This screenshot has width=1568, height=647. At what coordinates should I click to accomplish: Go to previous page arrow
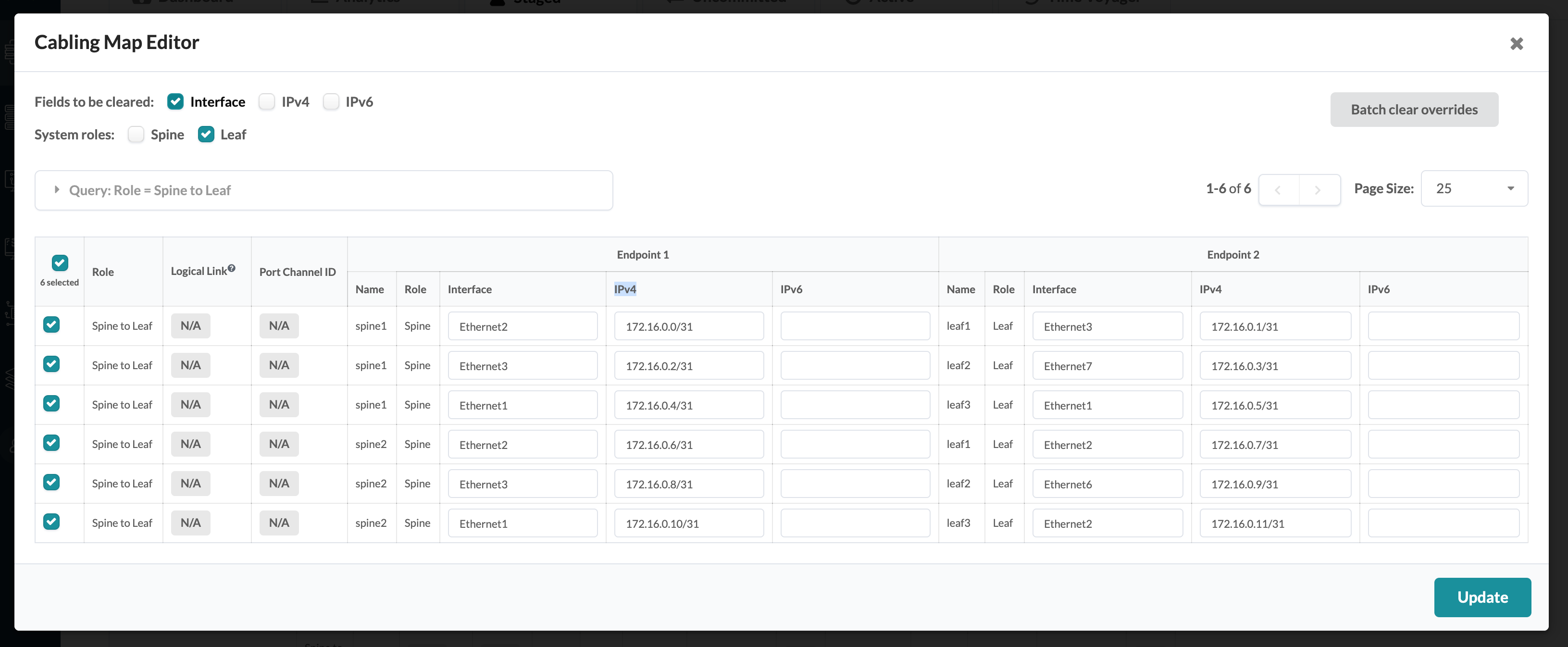(x=1278, y=190)
